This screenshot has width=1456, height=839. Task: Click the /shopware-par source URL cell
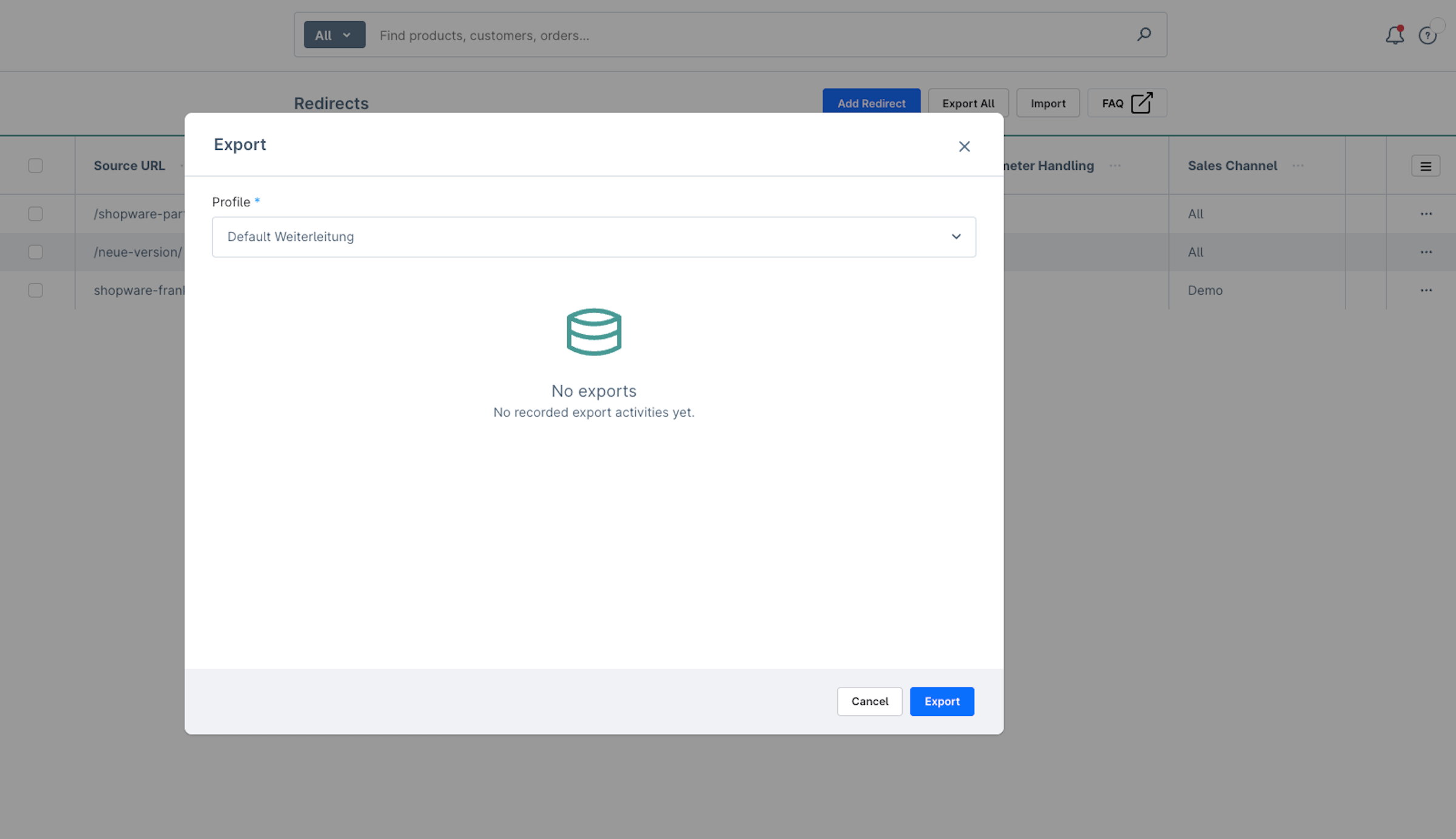[x=139, y=214]
